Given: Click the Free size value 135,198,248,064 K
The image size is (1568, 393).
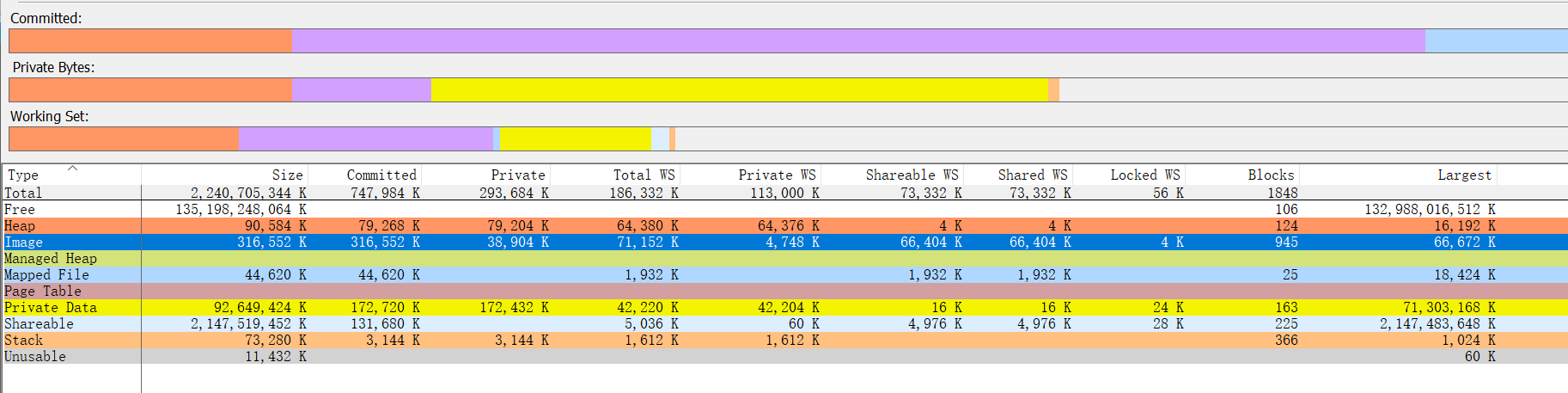Looking at the screenshot, I should (241, 209).
